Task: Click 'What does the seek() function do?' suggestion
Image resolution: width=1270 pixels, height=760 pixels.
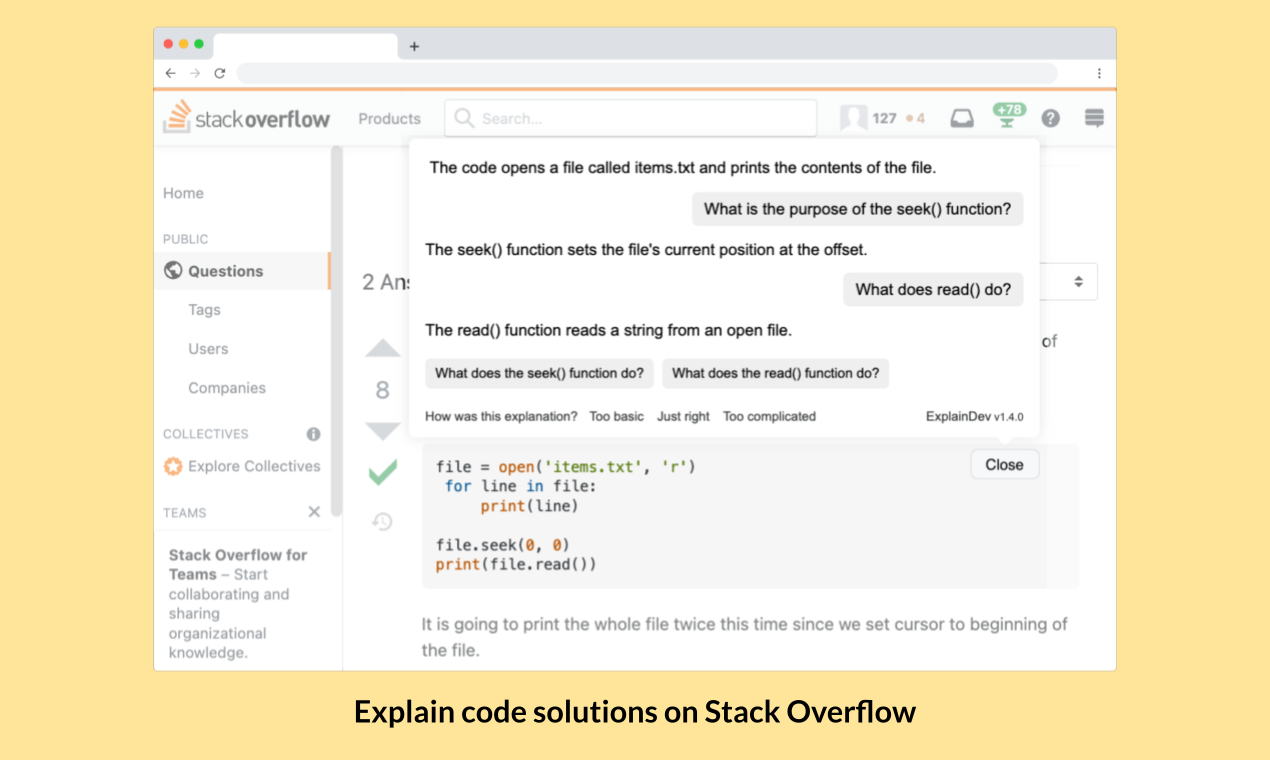Action: click(540, 373)
